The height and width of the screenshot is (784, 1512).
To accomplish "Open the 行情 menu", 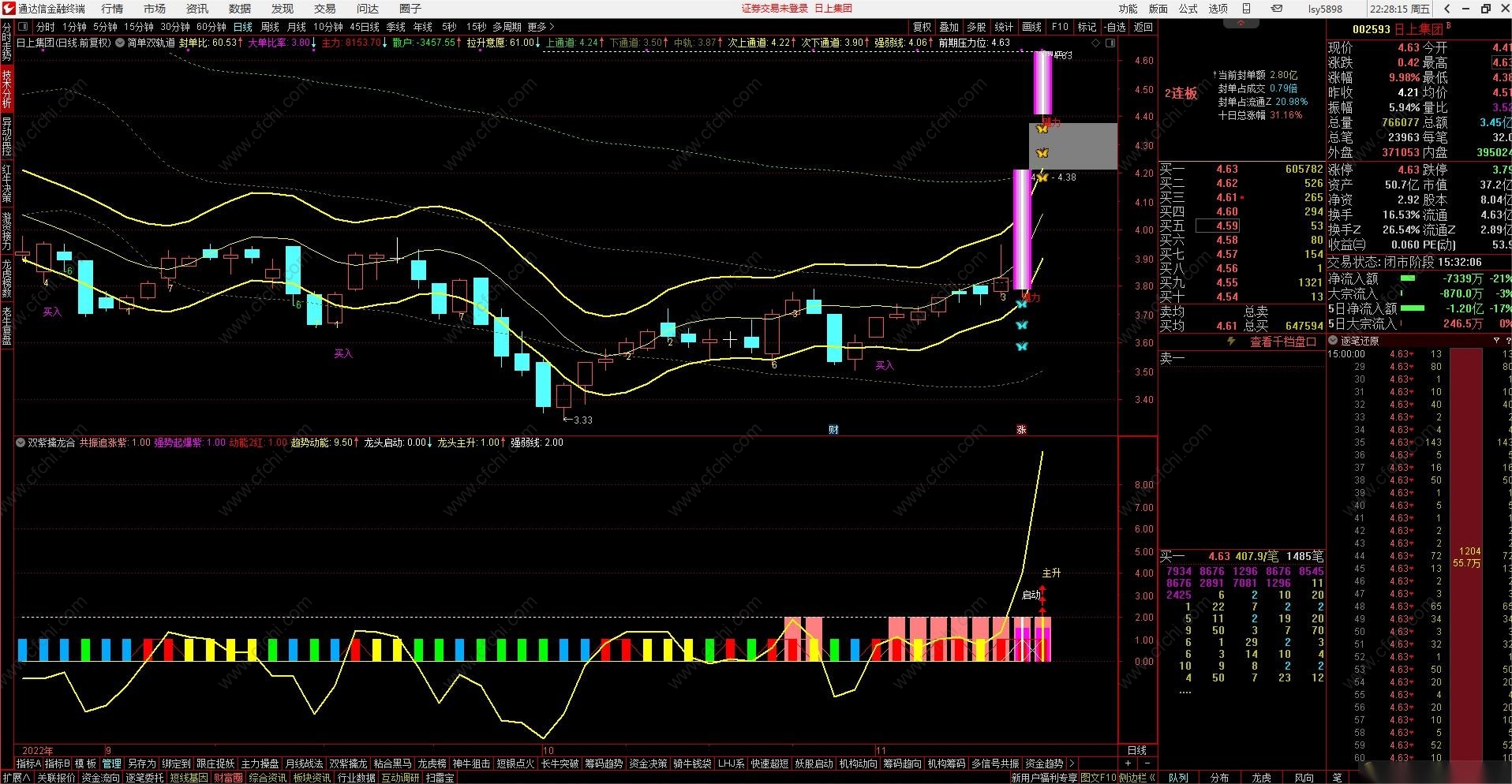I will [112, 9].
